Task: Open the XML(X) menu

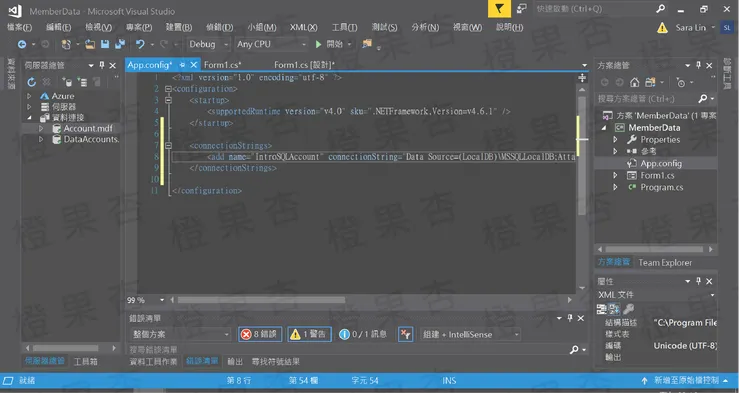Action: point(303,28)
